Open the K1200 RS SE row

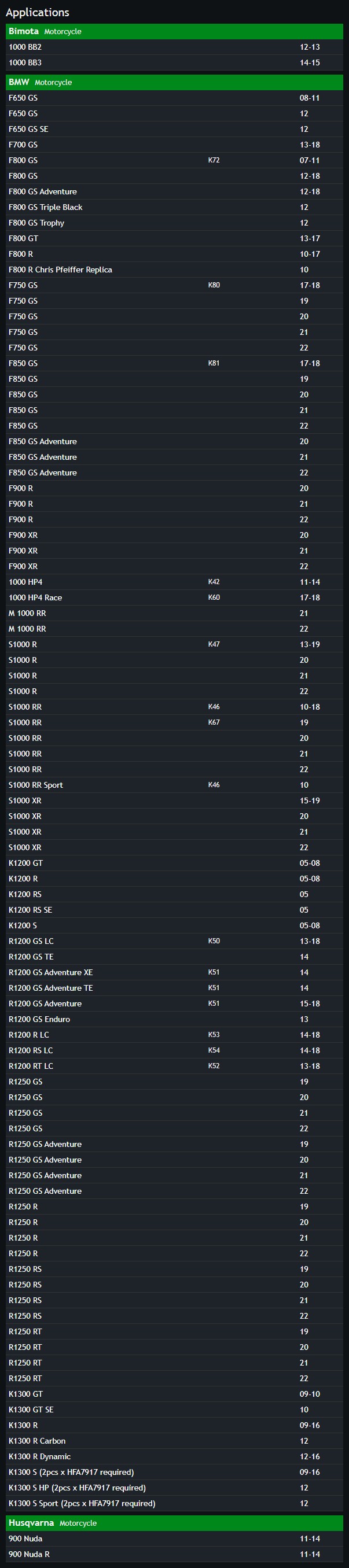(x=174, y=910)
